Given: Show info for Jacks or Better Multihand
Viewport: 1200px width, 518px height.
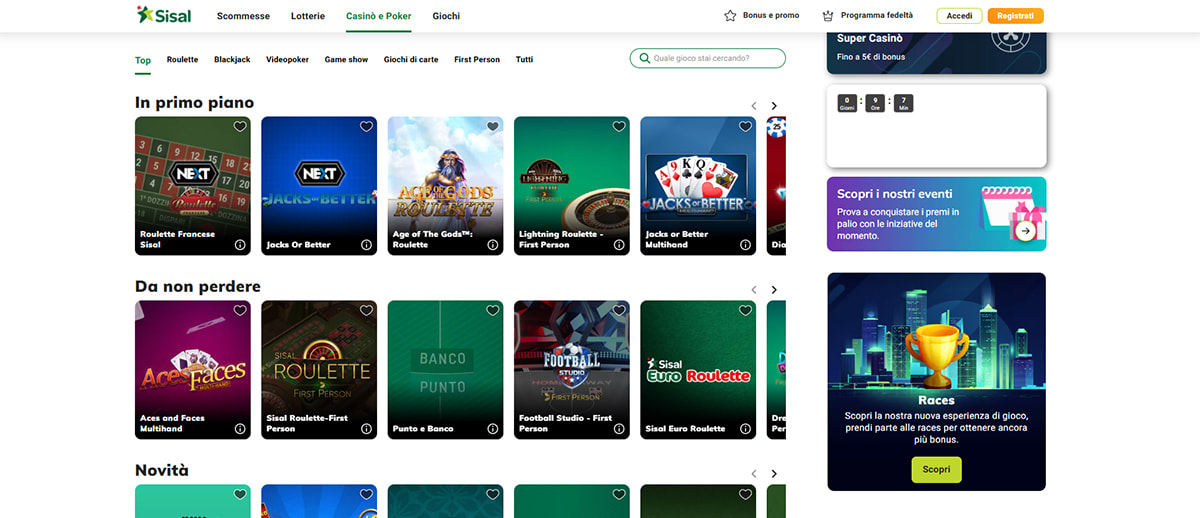Looking at the screenshot, I should [745, 244].
